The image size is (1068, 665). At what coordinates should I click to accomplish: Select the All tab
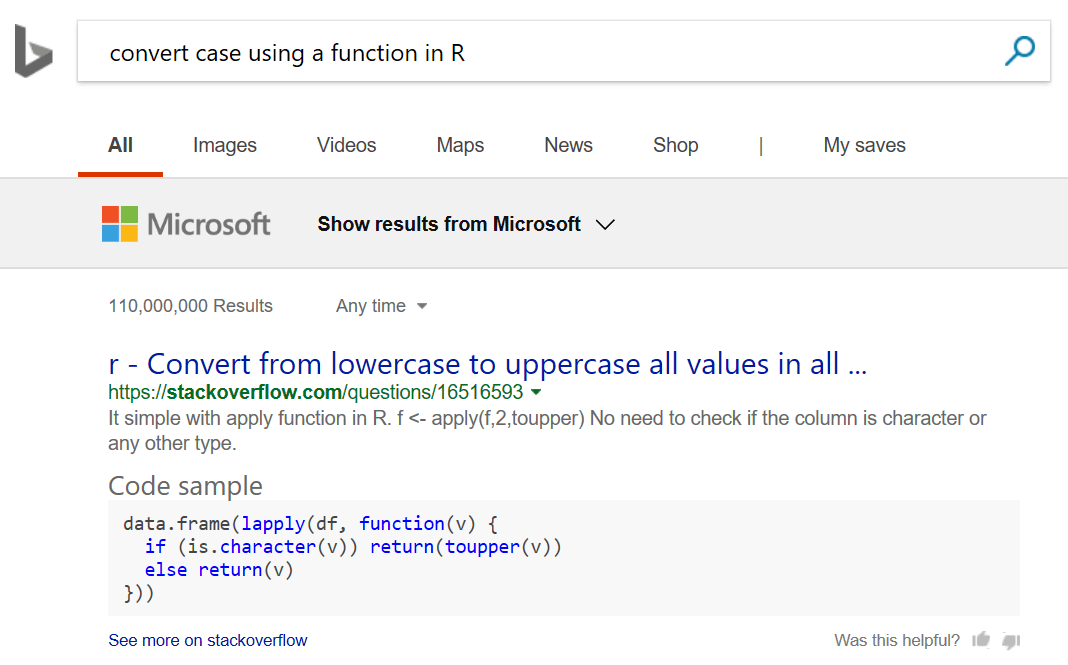(121, 145)
